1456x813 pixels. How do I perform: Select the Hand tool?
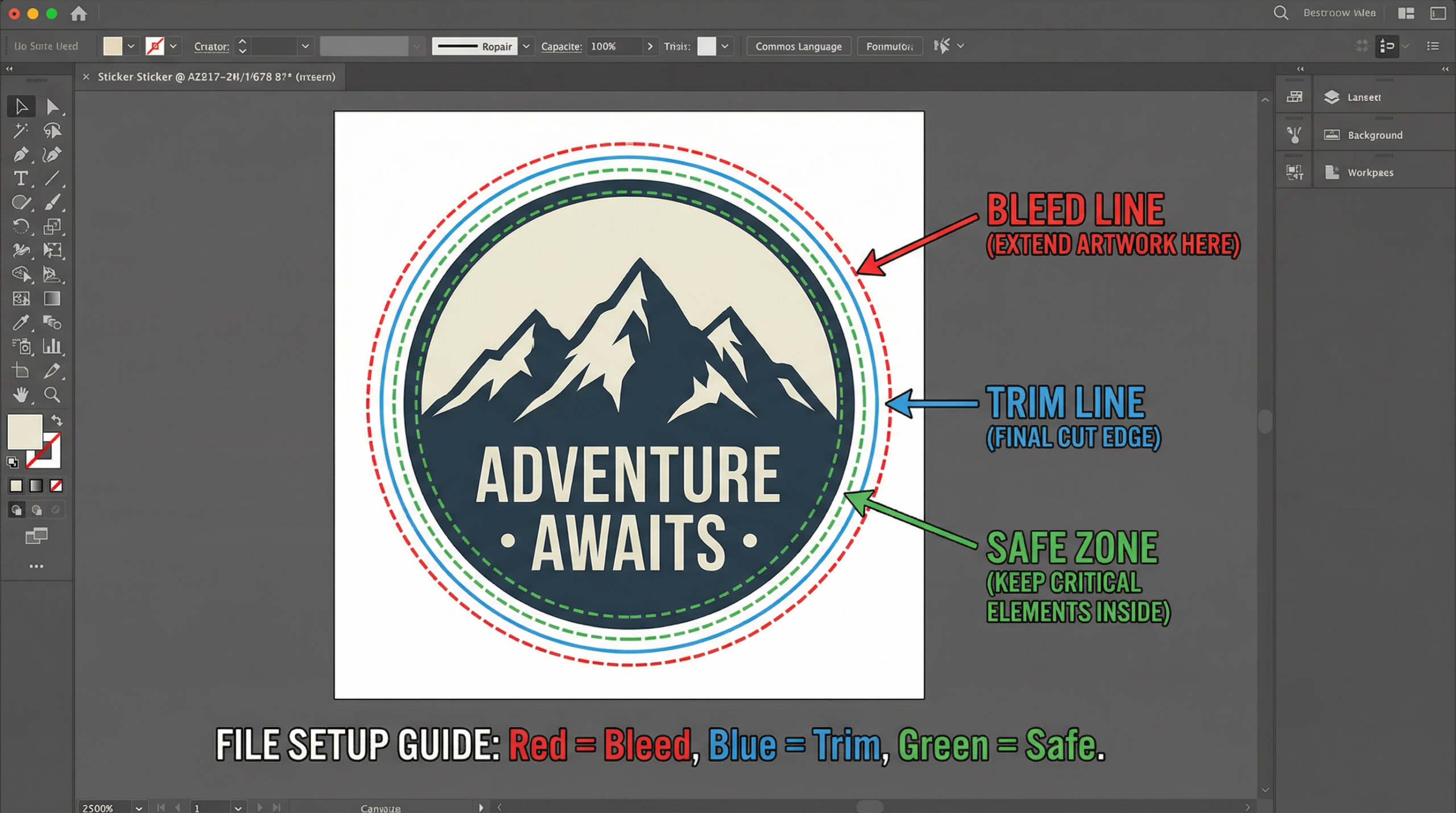click(21, 395)
